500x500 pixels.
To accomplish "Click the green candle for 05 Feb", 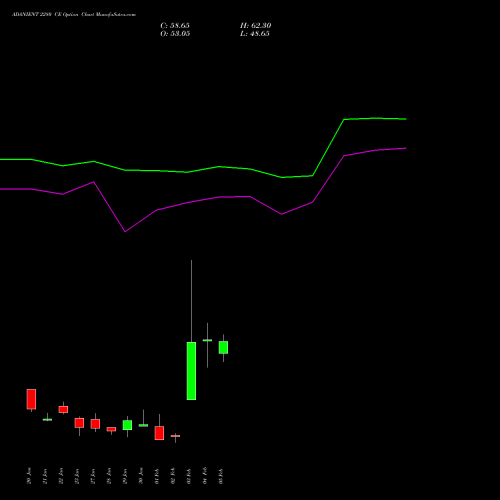I will tap(223, 347).
